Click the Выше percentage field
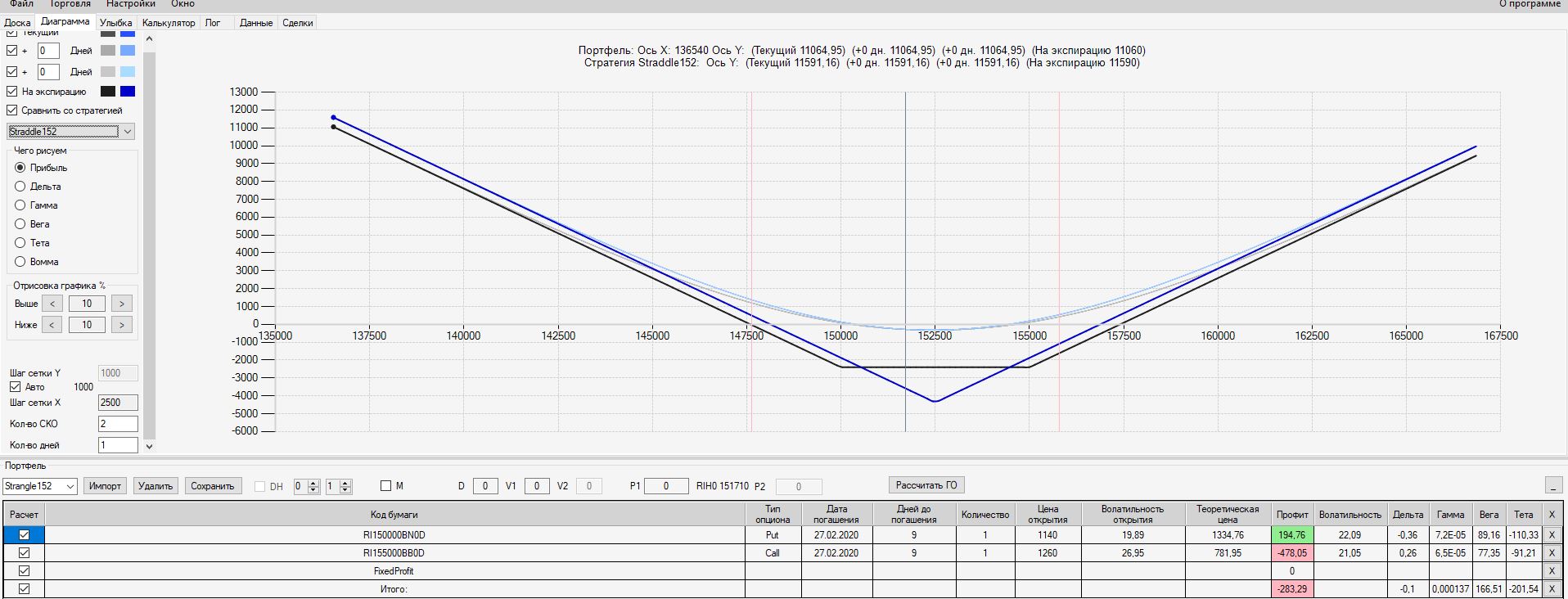Screen dimensions: 1568x599 point(87,304)
